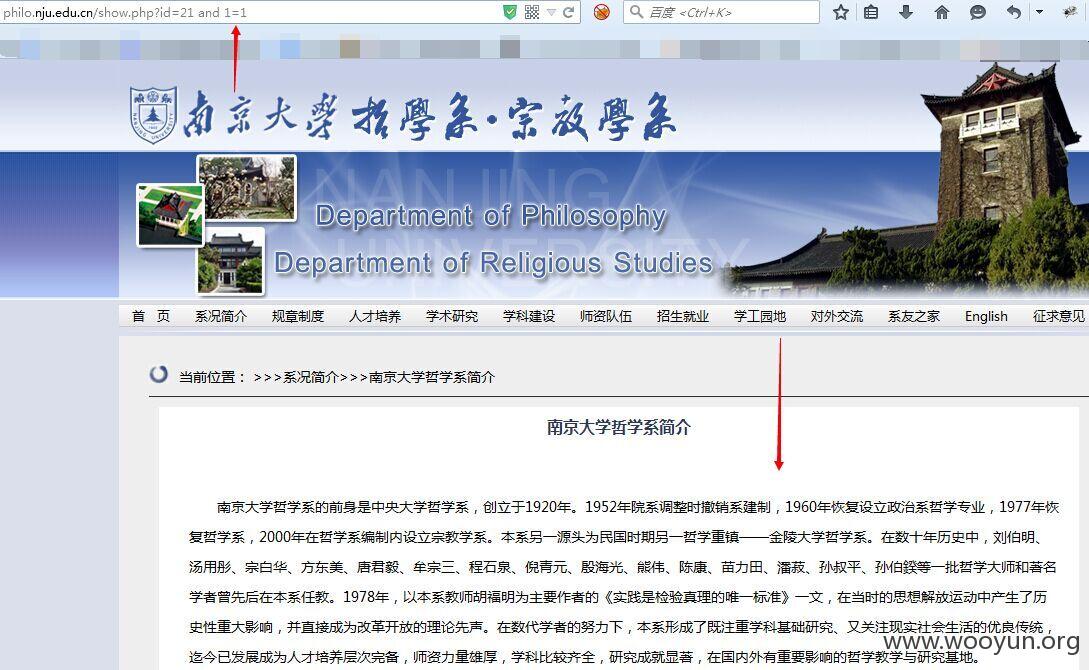Viewport: 1089px width, 670px height.
Task: Click the undo back arrow icon
Action: coord(1014,12)
